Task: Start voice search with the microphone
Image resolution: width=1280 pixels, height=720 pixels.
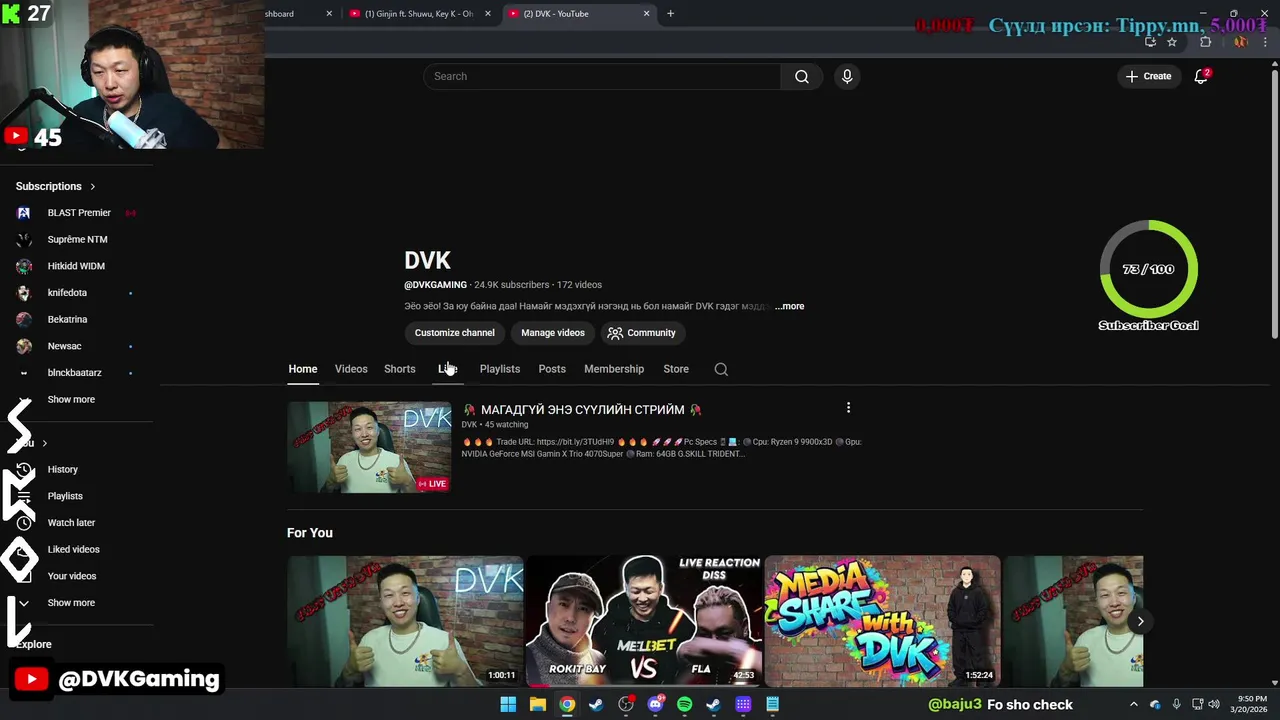Action: (847, 76)
